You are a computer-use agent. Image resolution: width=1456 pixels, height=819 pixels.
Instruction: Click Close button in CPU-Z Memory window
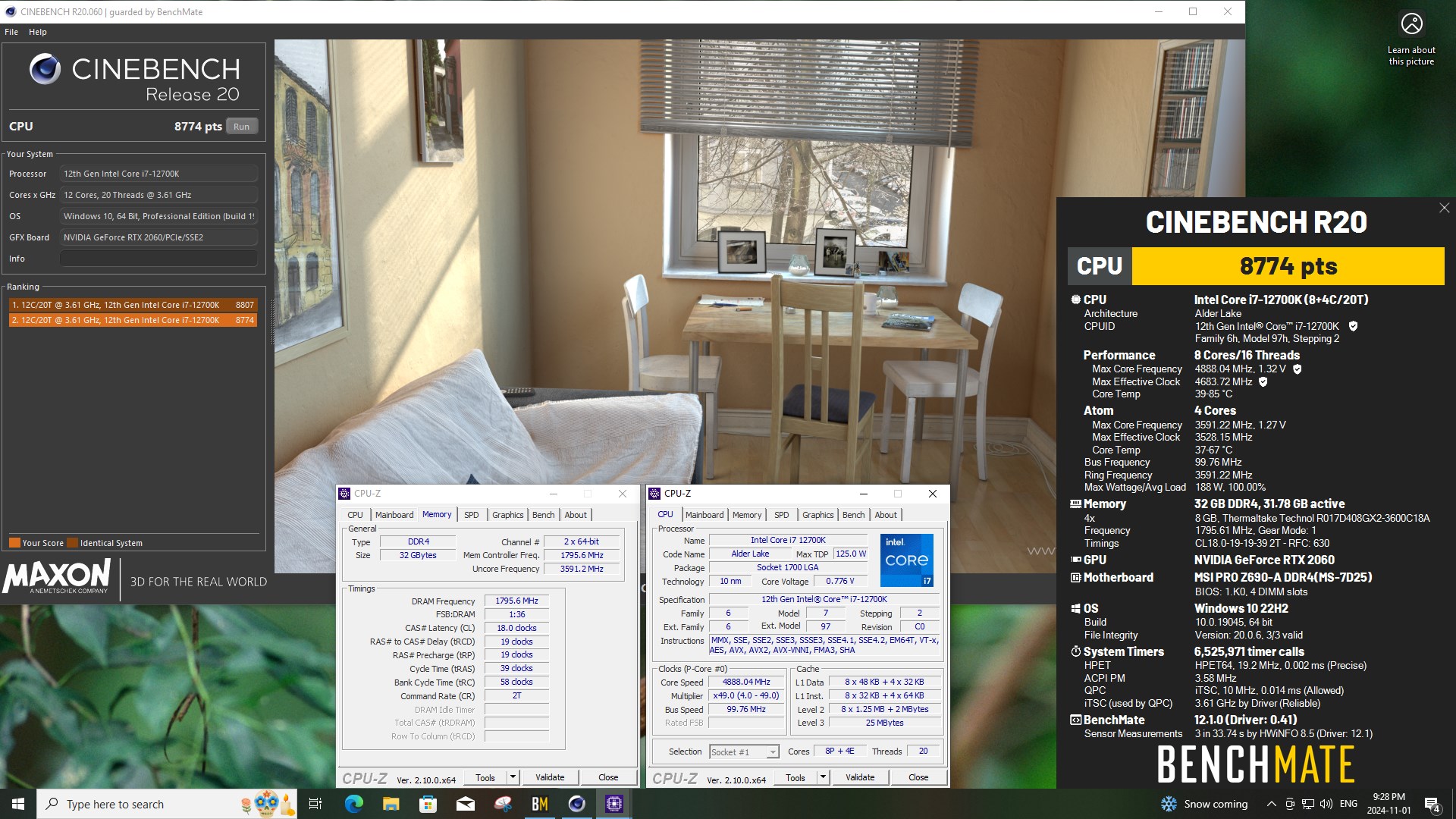tap(608, 777)
